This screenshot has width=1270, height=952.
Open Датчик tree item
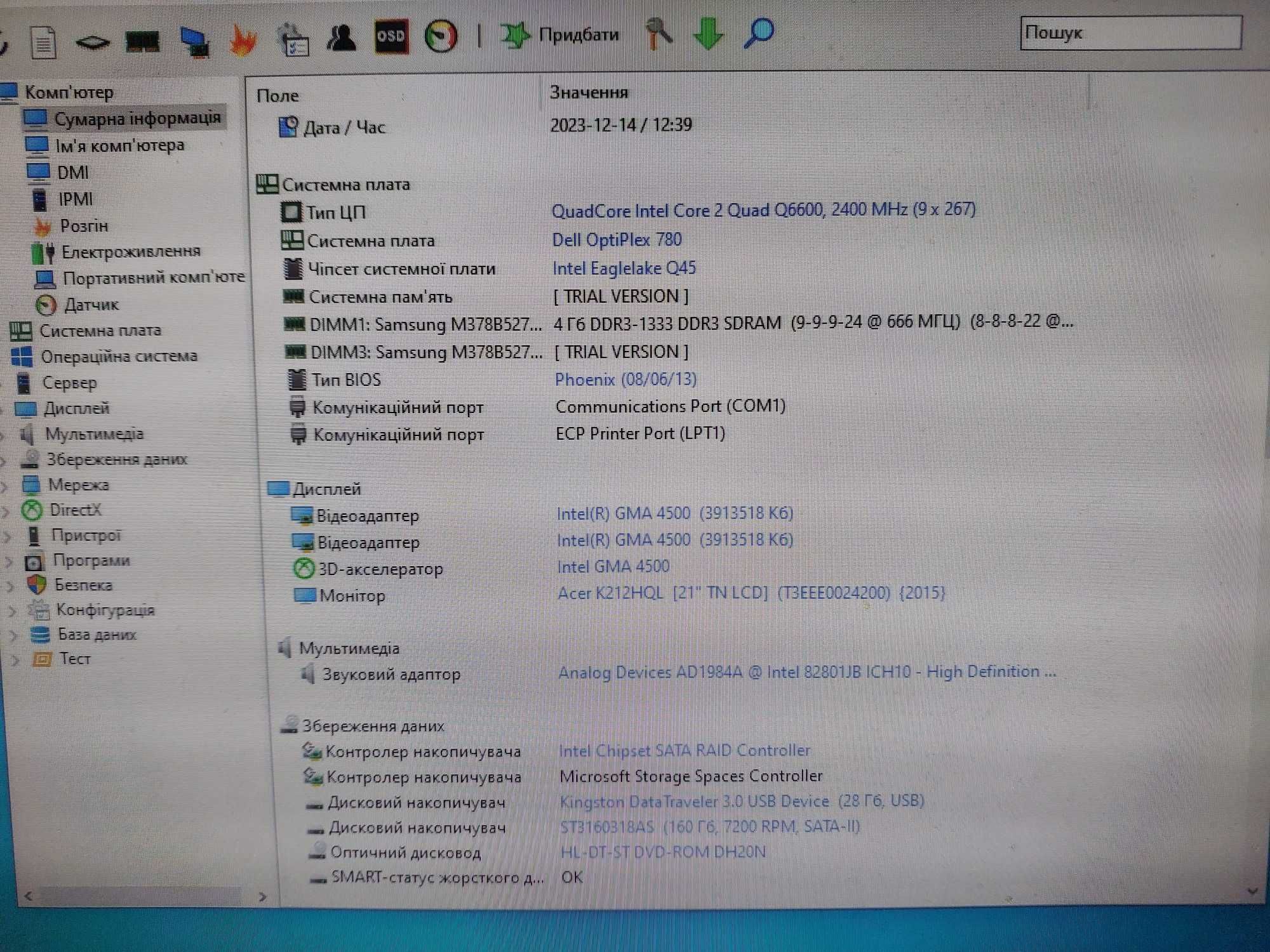[x=91, y=305]
